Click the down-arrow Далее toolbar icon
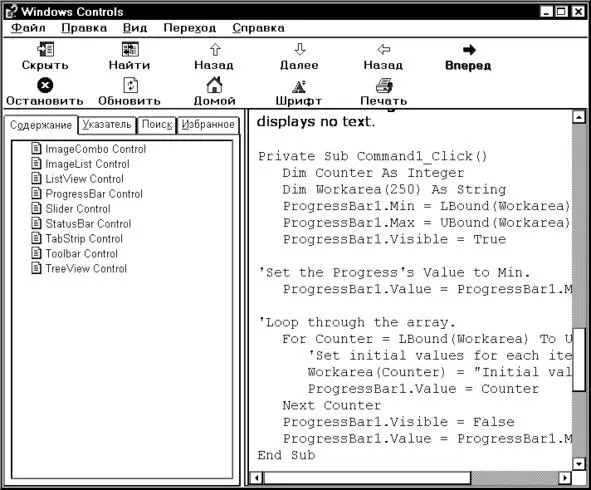The image size is (591, 490). click(300, 49)
